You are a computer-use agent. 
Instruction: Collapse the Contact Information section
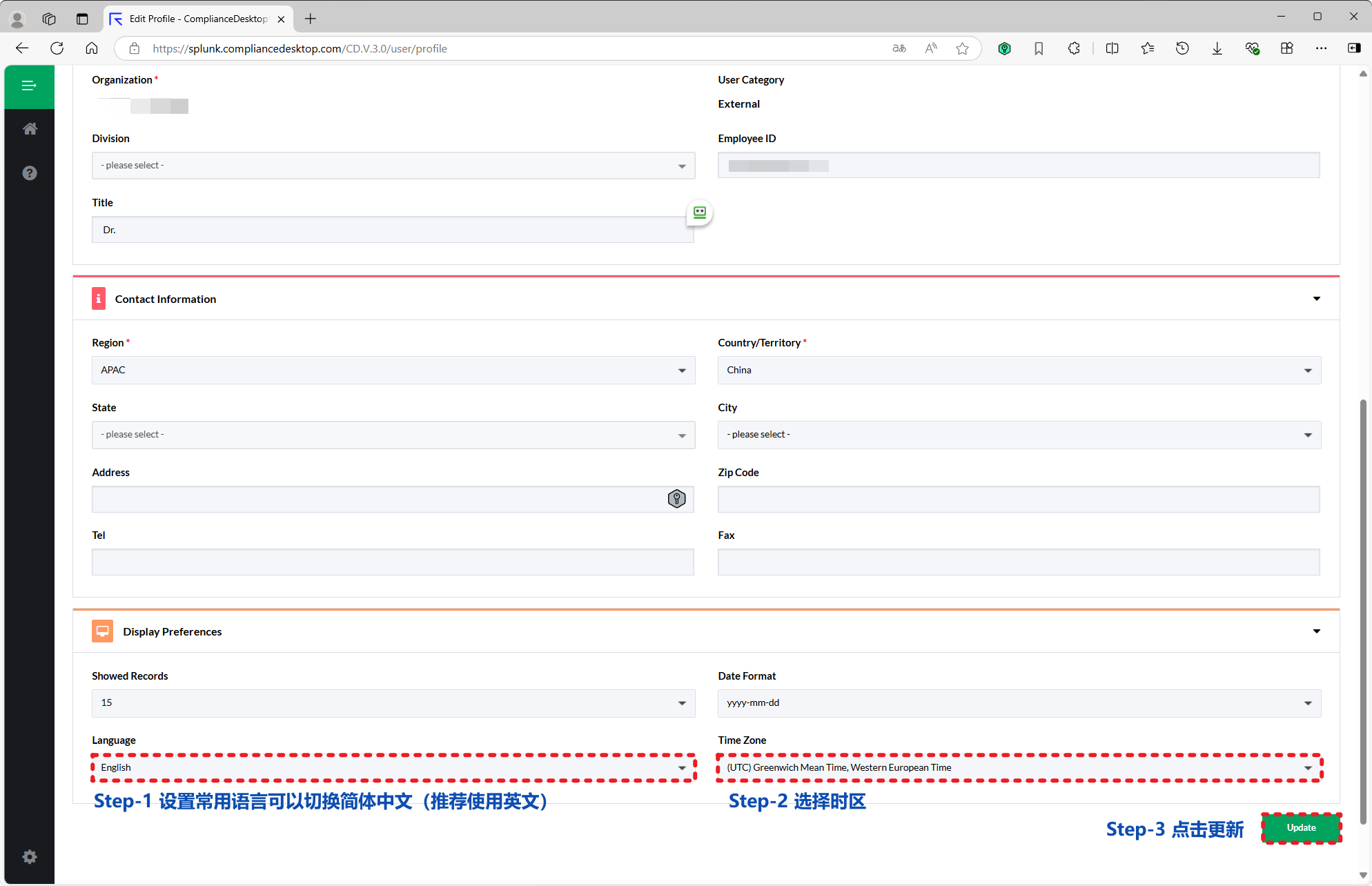coord(1316,299)
